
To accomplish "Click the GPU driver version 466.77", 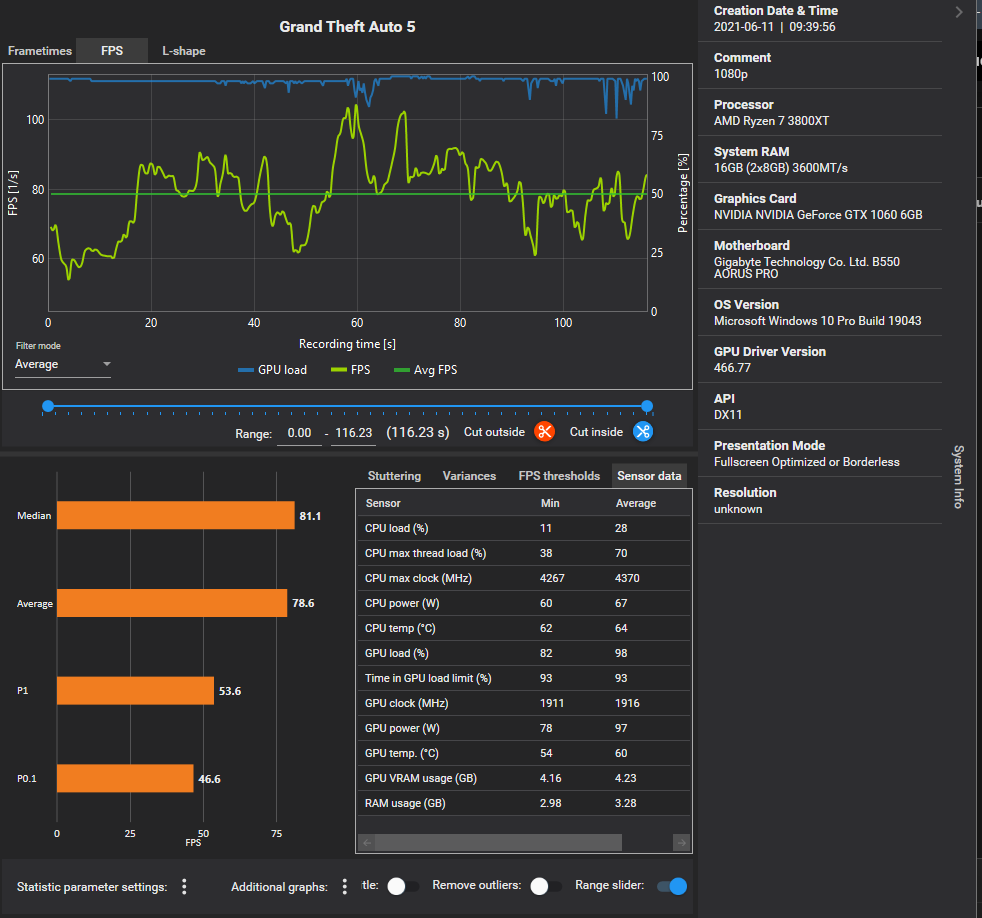I will click(x=732, y=368).
